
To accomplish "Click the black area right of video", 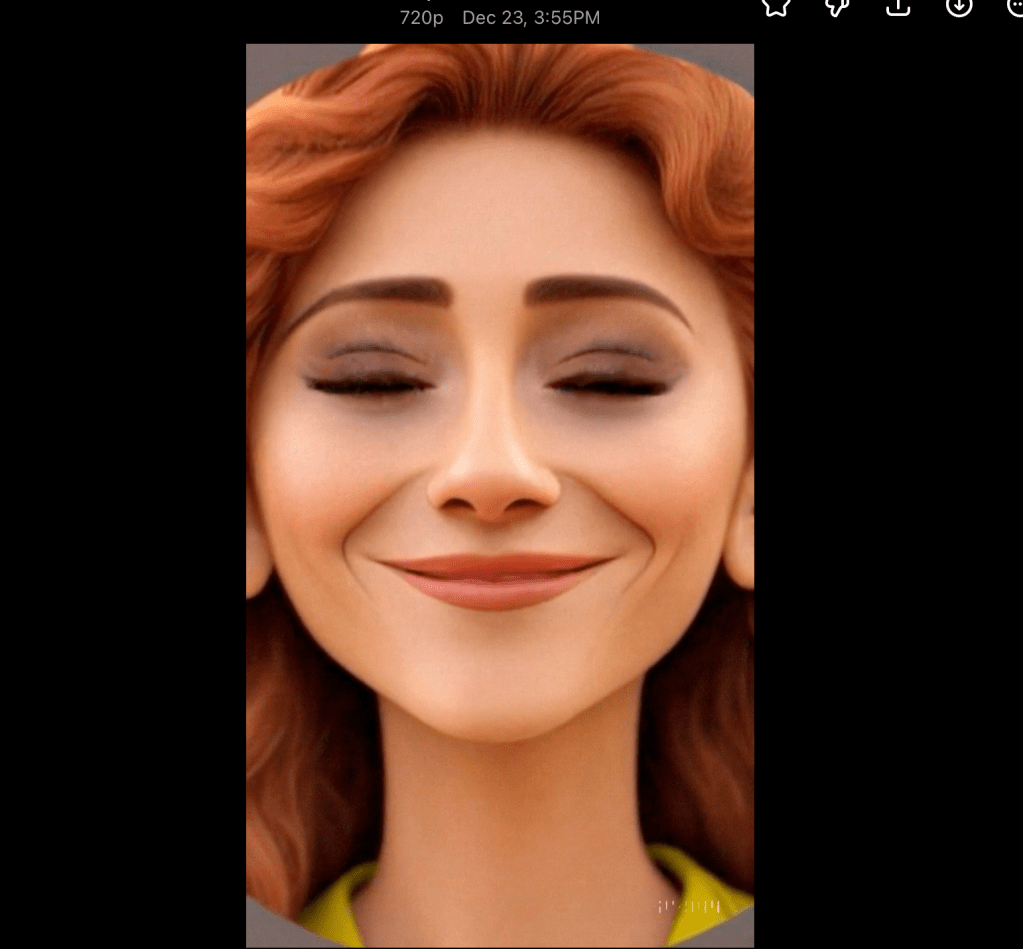I will [888, 500].
